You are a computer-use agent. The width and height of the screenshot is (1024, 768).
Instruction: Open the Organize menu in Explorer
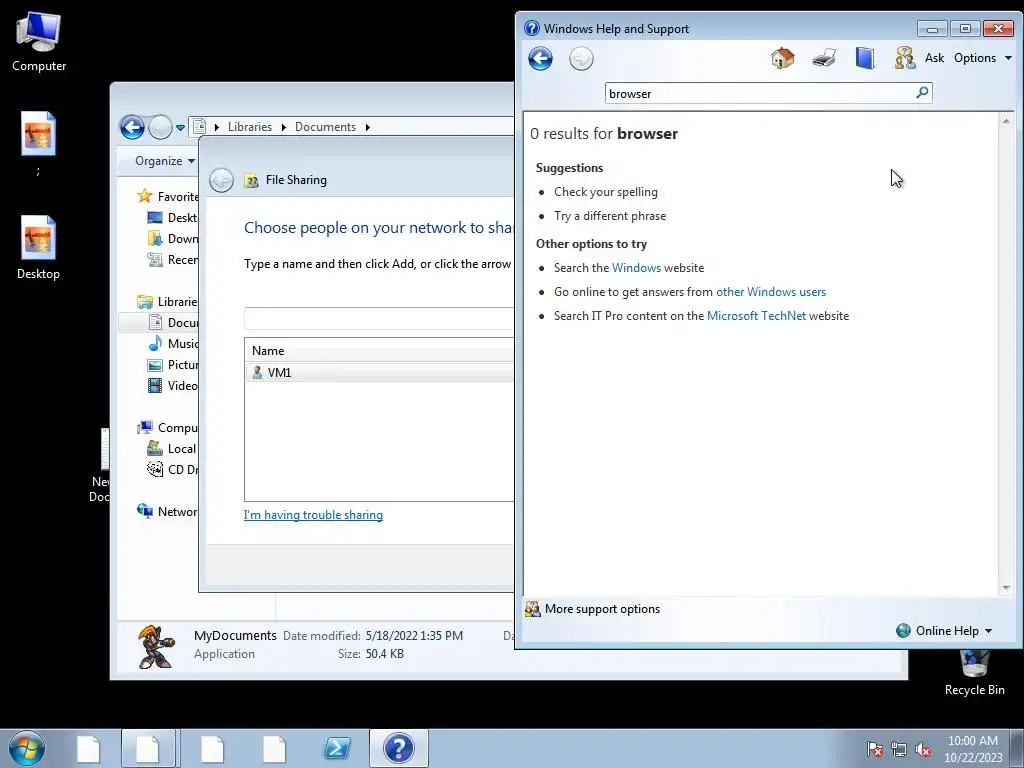(x=165, y=161)
